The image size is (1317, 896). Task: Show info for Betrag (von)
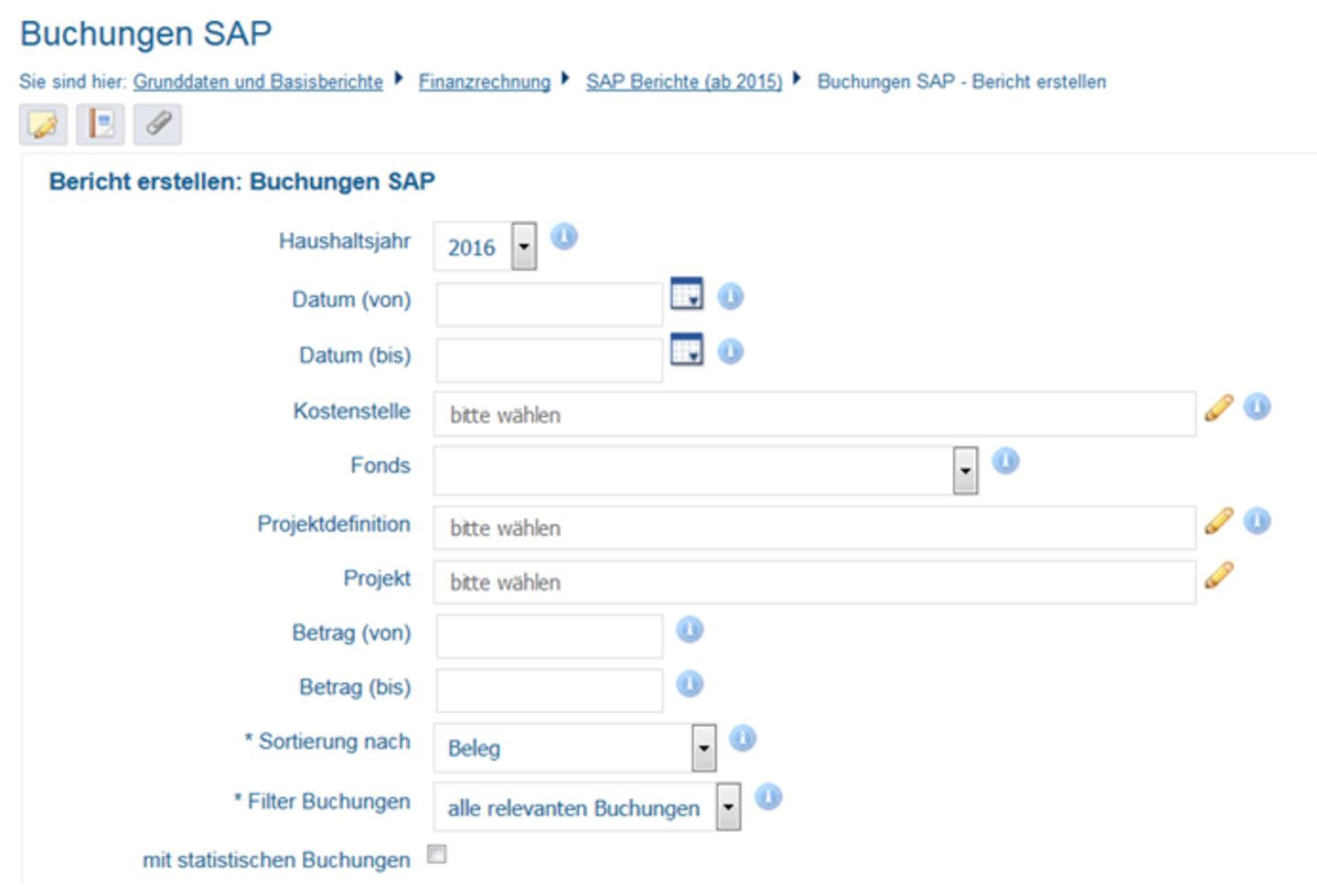click(x=690, y=629)
